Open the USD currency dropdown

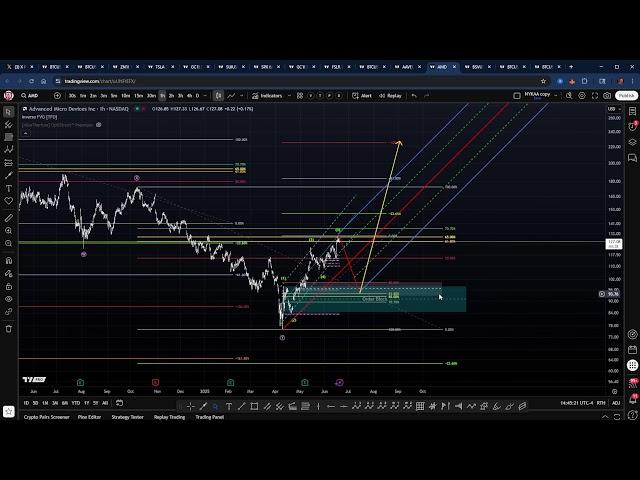tap(614, 109)
